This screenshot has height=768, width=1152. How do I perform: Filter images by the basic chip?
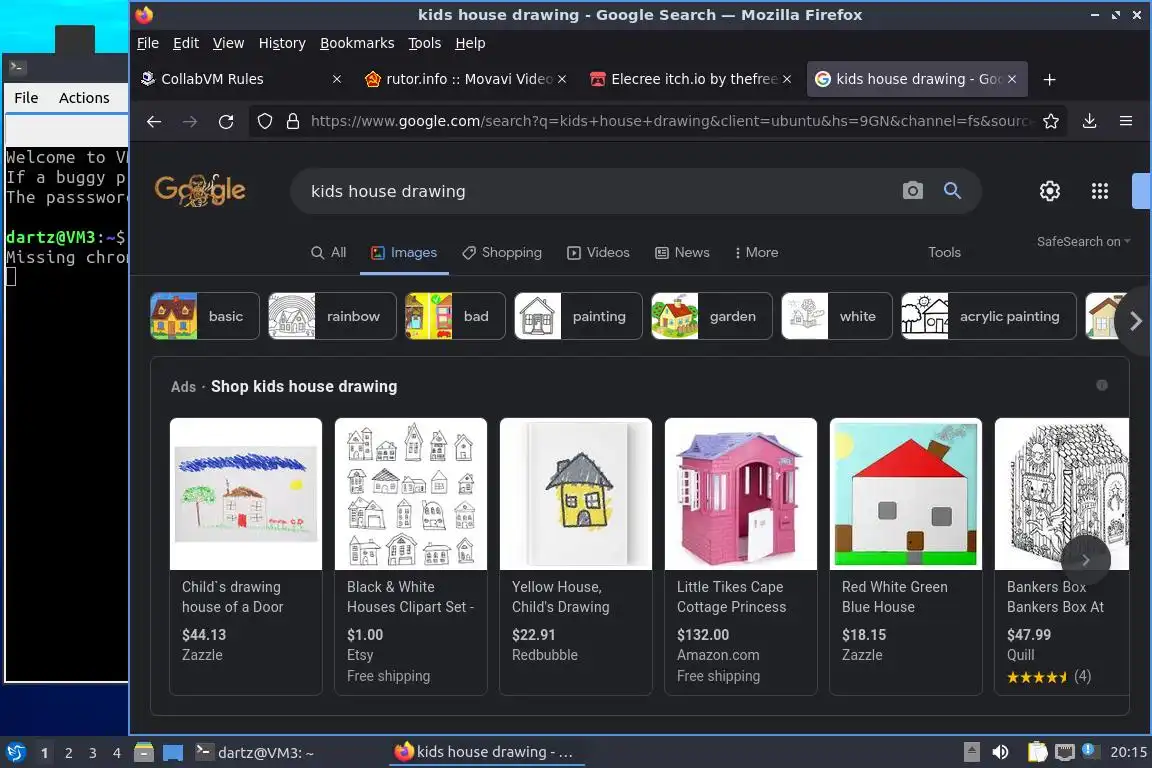click(204, 316)
